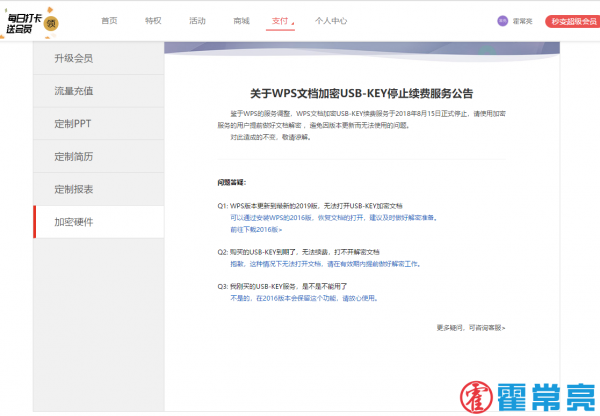
Task: Select 加密硬件 in the sidebar
Action: (99, 222)
